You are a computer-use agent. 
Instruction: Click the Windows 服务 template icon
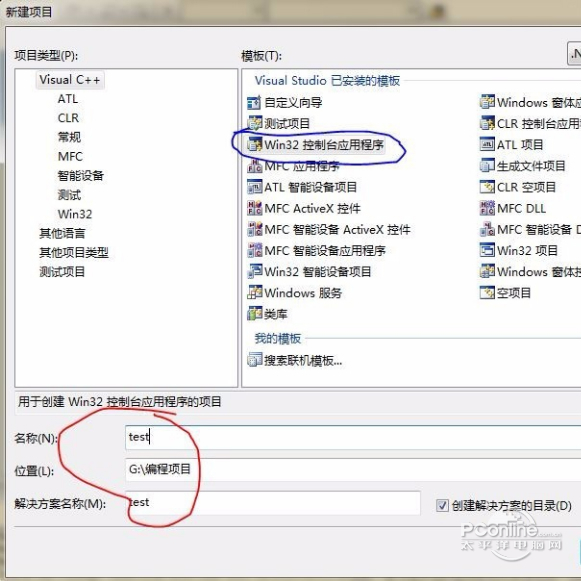(254, 292)
